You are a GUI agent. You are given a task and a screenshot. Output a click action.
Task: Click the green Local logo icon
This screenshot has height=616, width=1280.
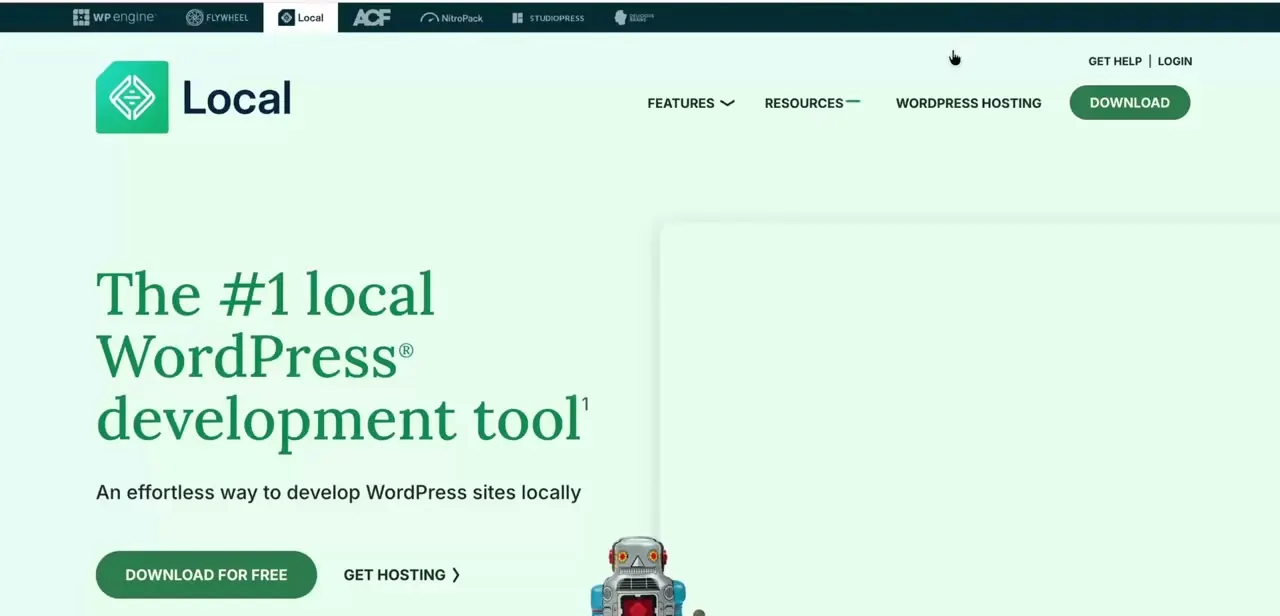pyautogui.click(x=132, y=97)
